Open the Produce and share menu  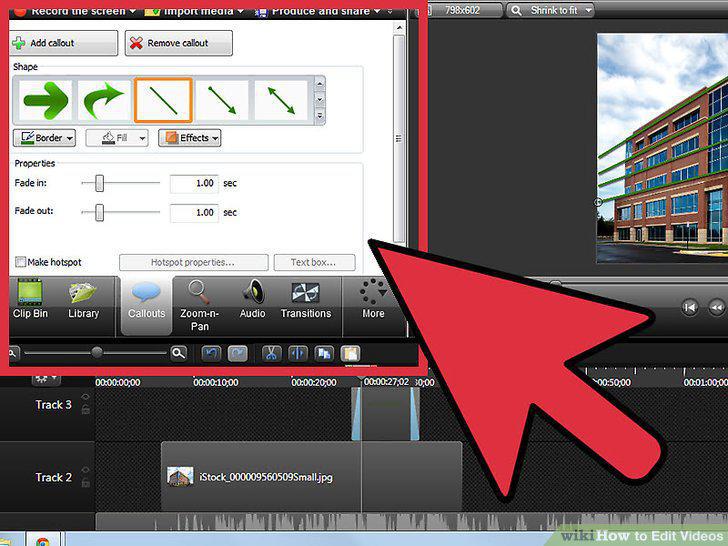coord(320,10)
